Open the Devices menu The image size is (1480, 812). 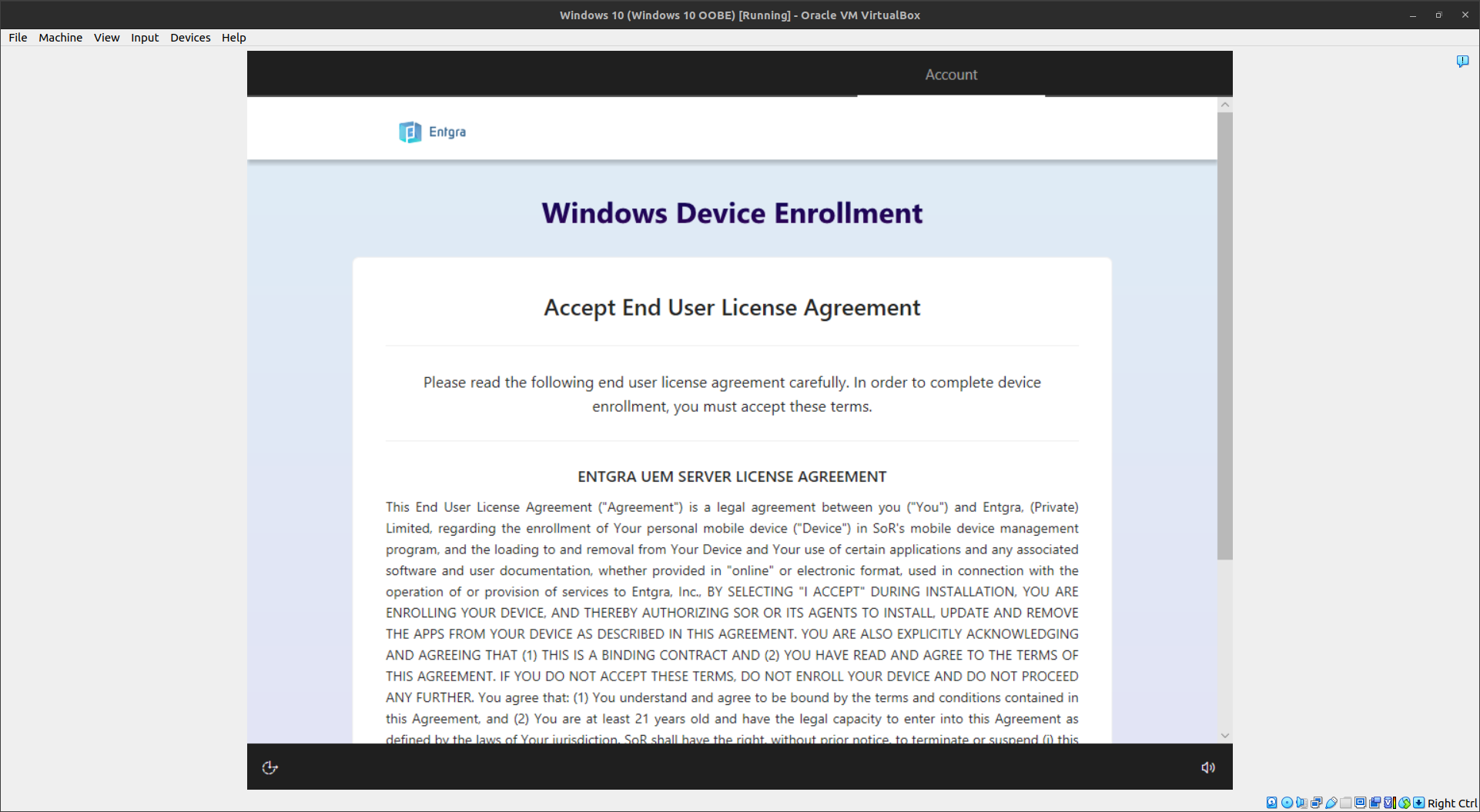pyautogui.click(x=190, y=37)
